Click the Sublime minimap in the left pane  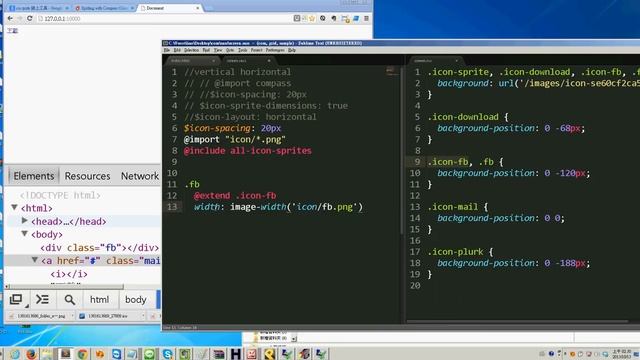(391, 71)
